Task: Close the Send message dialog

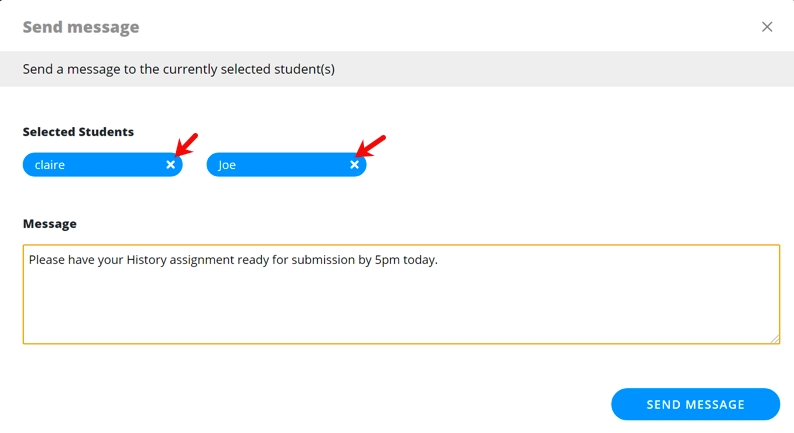Action: coord(767,27)
